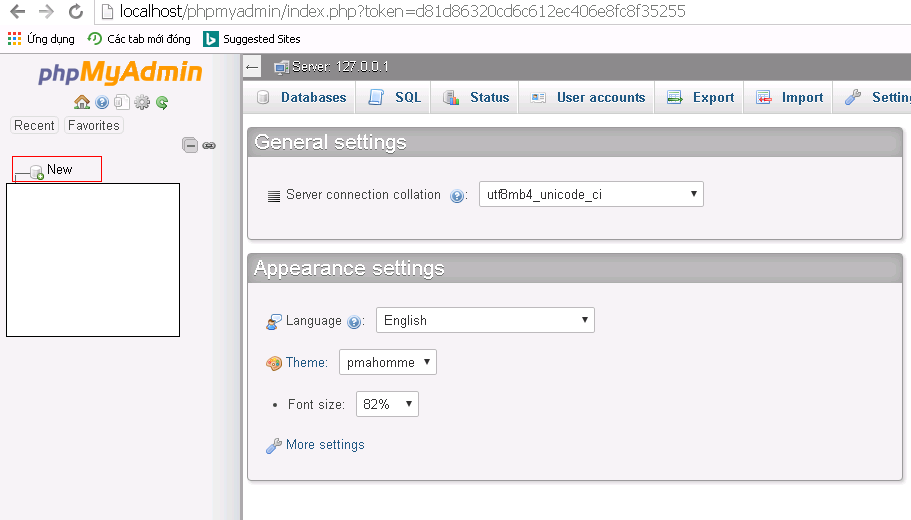Go to the User accounts tab

pyautogui.click(x=588, y=97)
